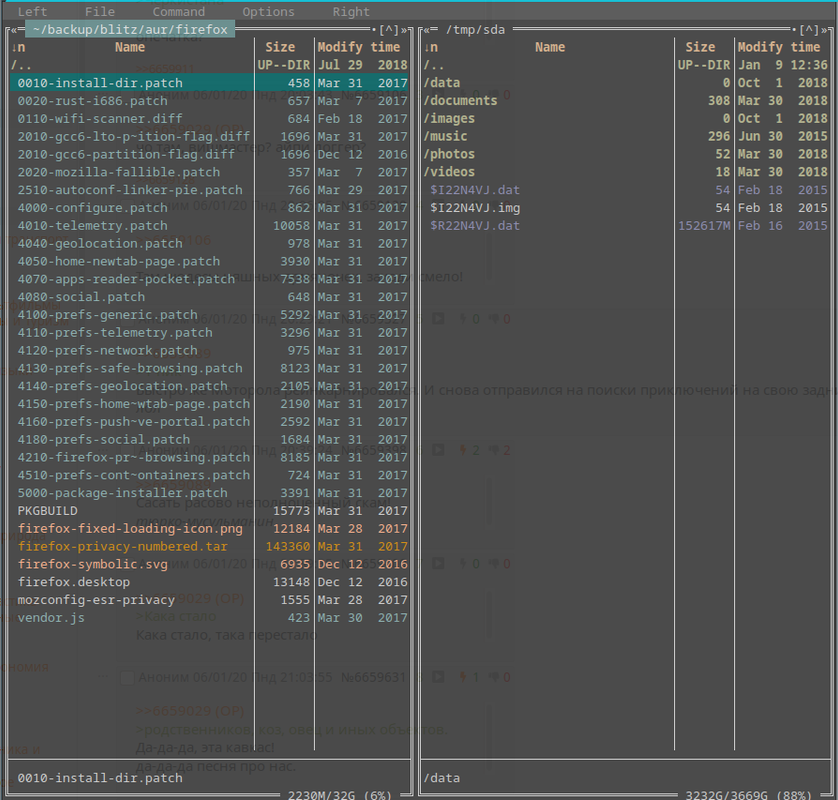Sort right panel by Modify time column
The height and width of the screenshot is (800, 838).
[x=779, y=47]
